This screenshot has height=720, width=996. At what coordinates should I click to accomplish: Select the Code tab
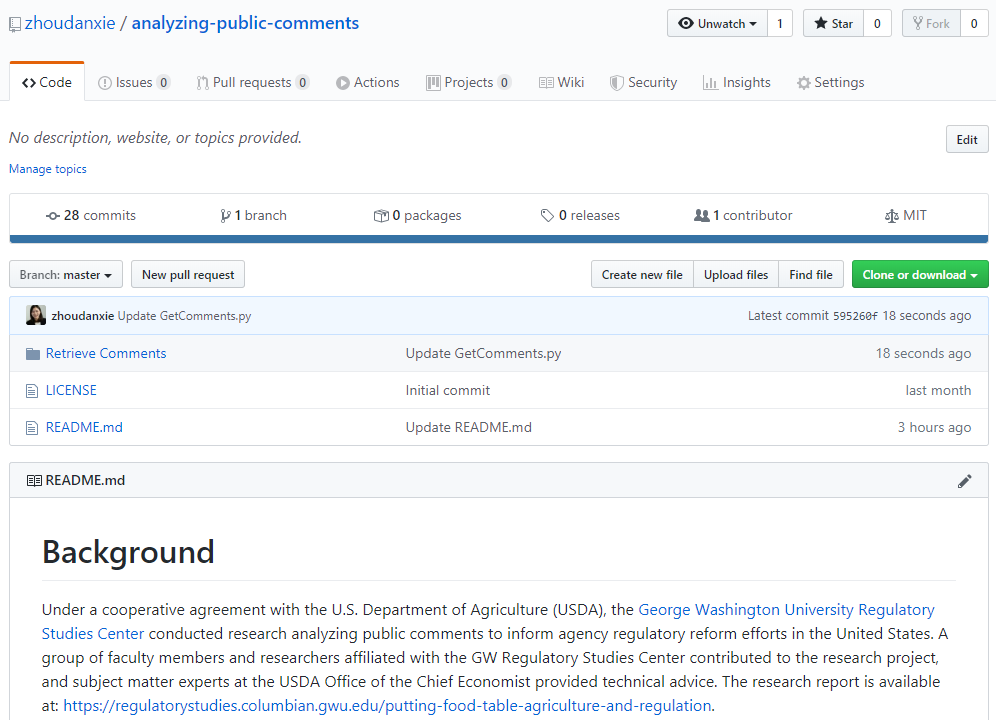point(47,83)
